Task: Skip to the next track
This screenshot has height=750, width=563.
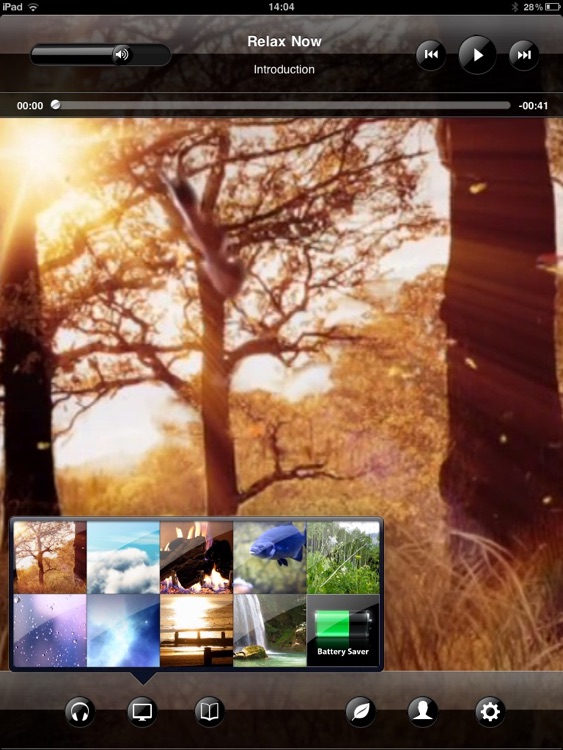Action: coord(524,55)
